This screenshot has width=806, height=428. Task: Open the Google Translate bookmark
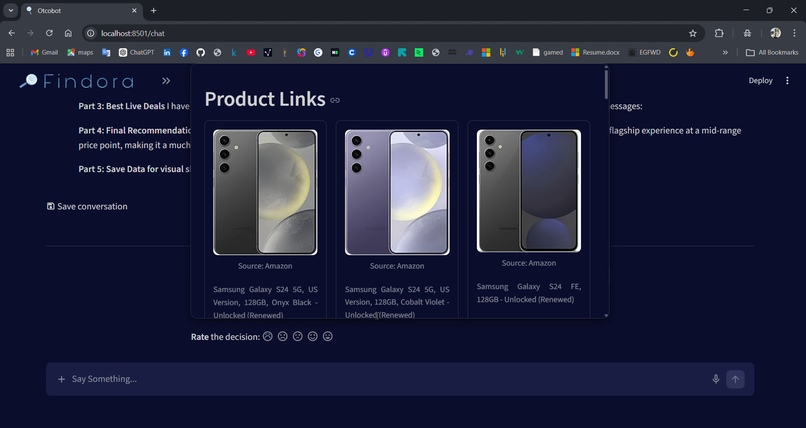pos(106,52)
